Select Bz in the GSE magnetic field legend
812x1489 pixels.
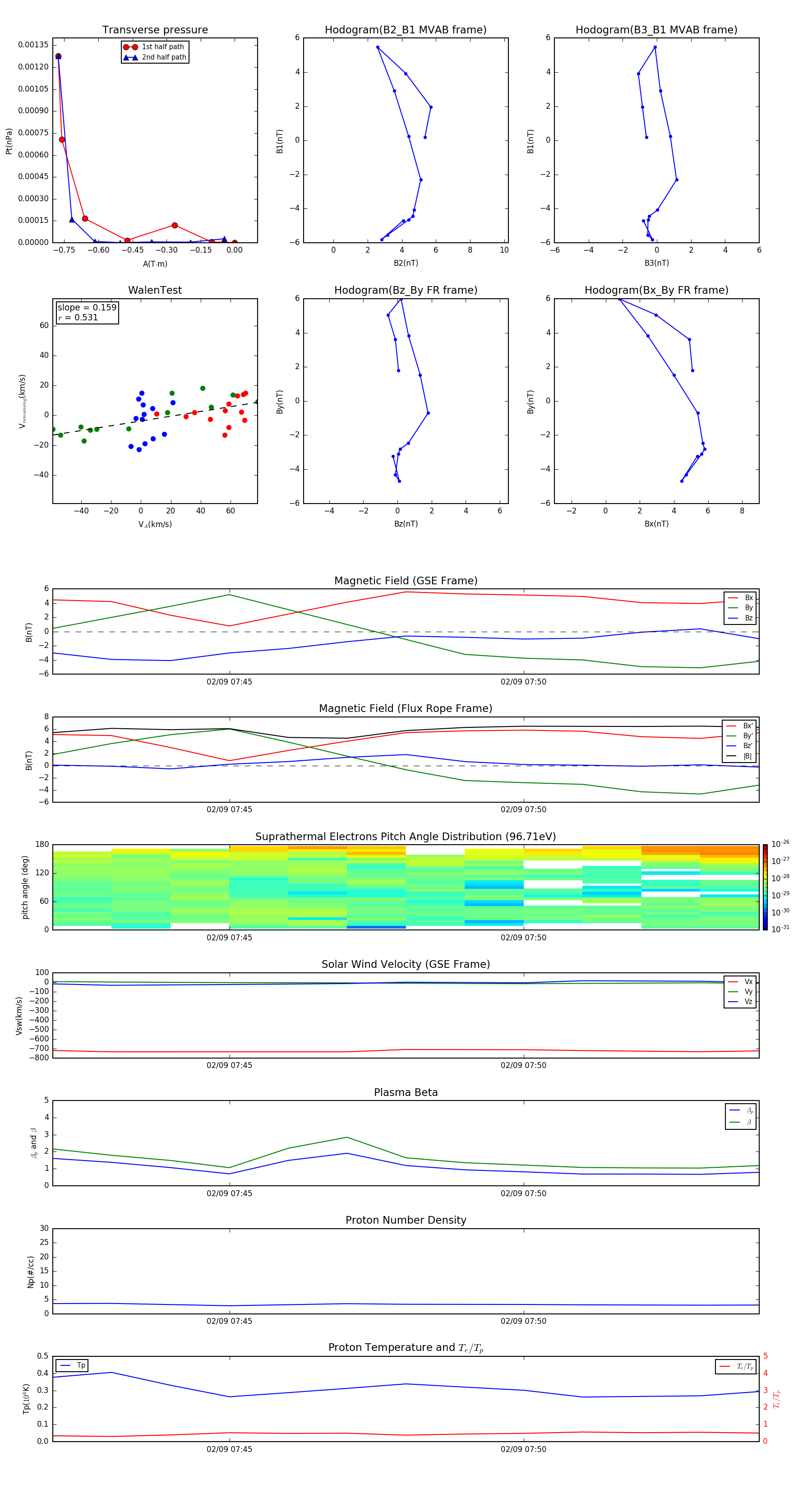coord(741,618)
